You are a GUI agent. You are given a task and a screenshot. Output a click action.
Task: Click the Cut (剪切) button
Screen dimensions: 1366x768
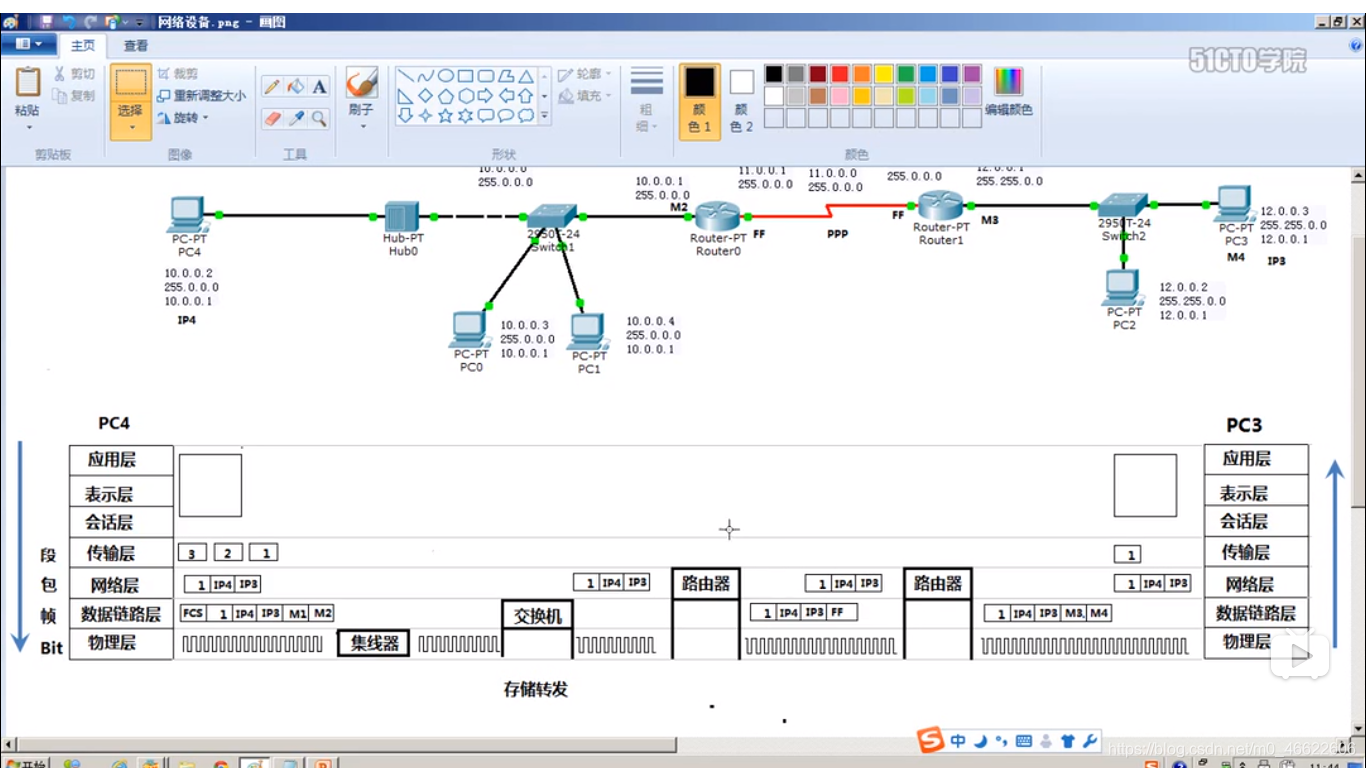(75, 74)
